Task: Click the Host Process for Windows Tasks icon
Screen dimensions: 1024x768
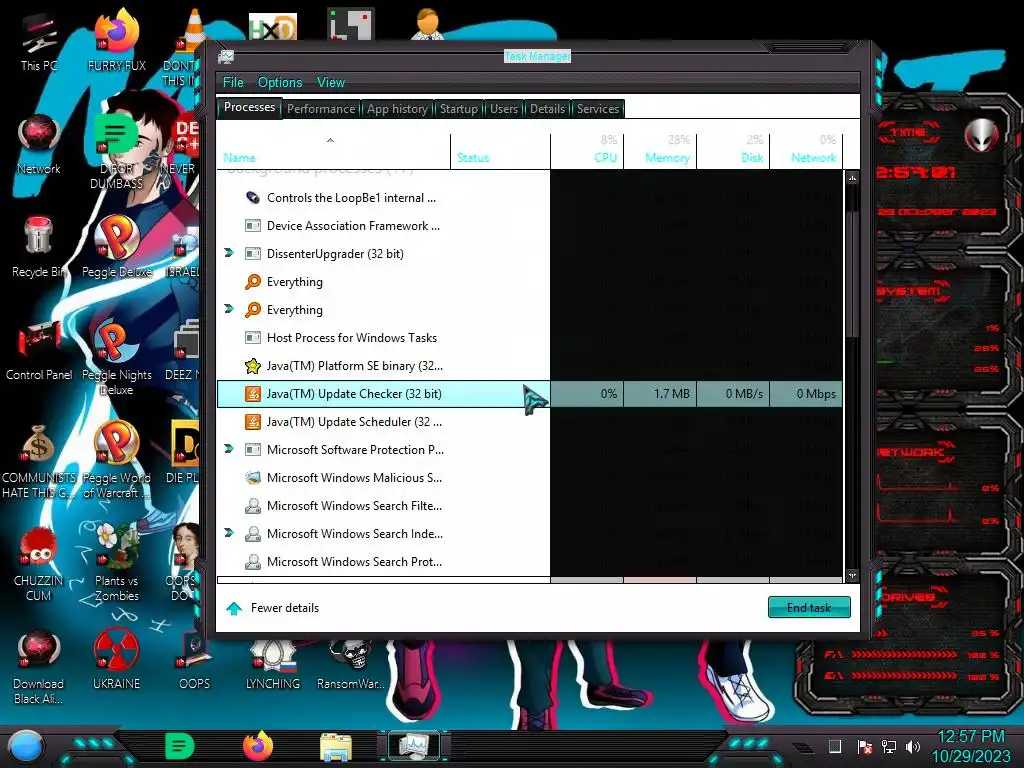Action: click(x=253, y=338)
